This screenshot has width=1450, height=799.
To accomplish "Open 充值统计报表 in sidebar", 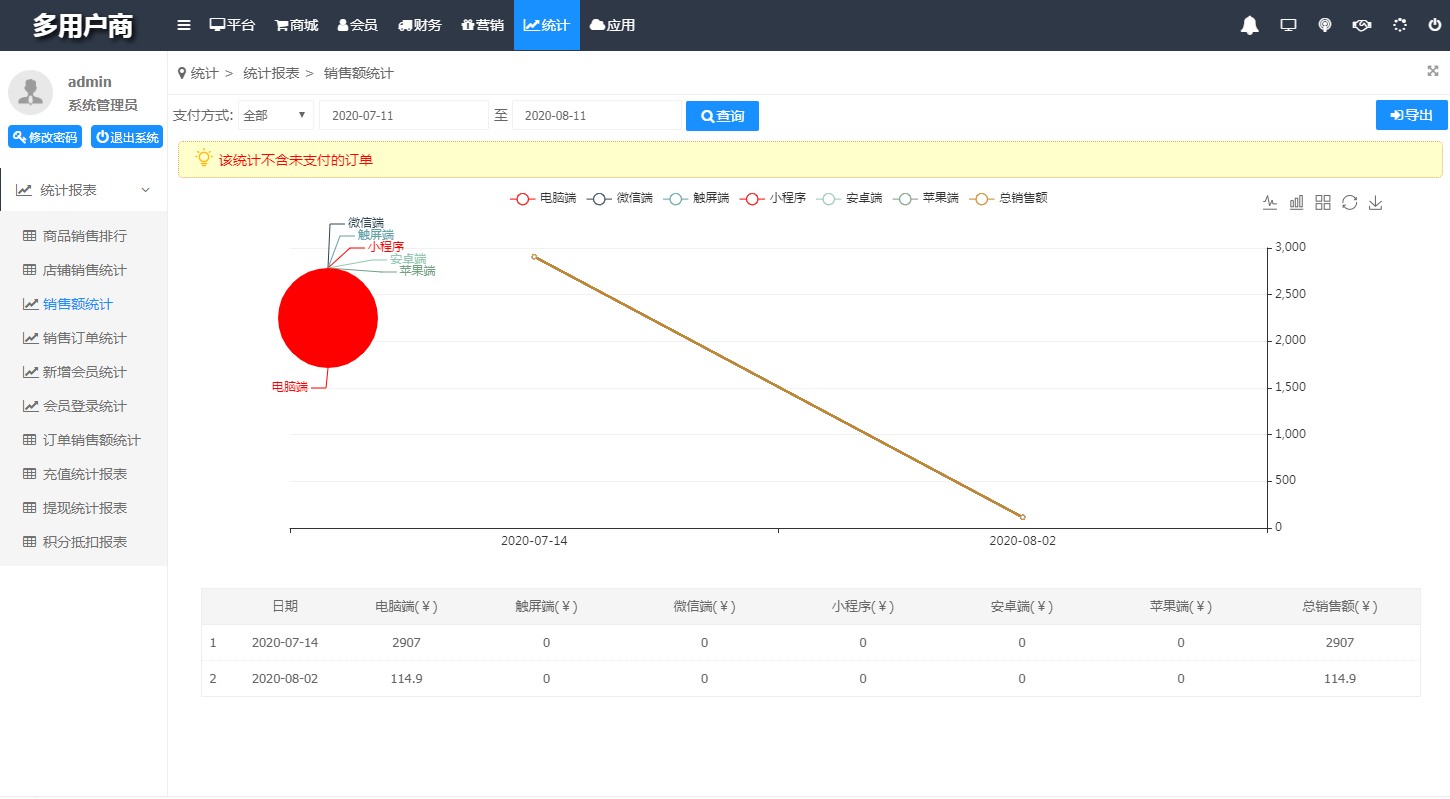I will coord(84,474).
